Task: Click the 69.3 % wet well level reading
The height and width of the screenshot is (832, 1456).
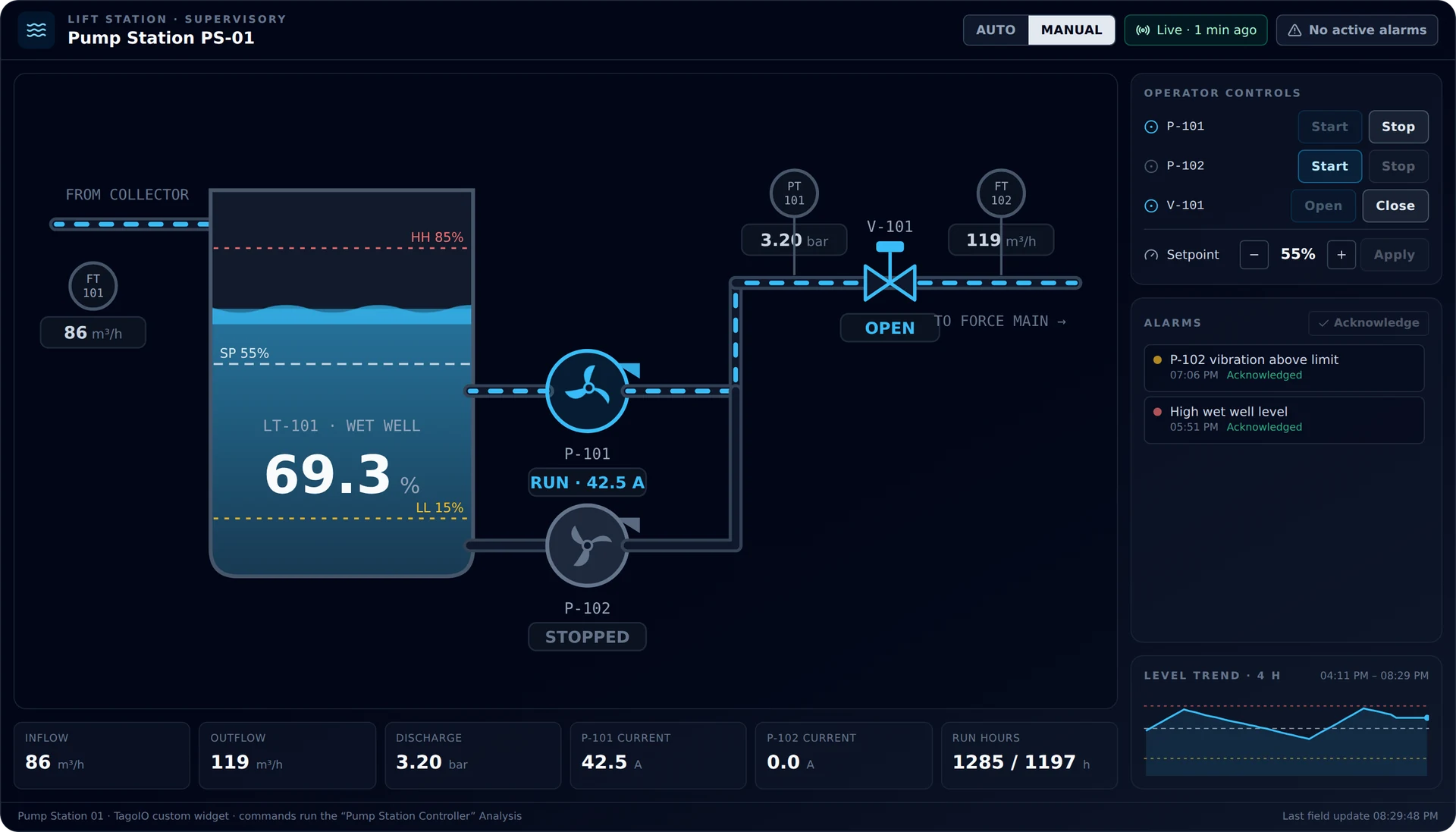Action: (342, 476)
